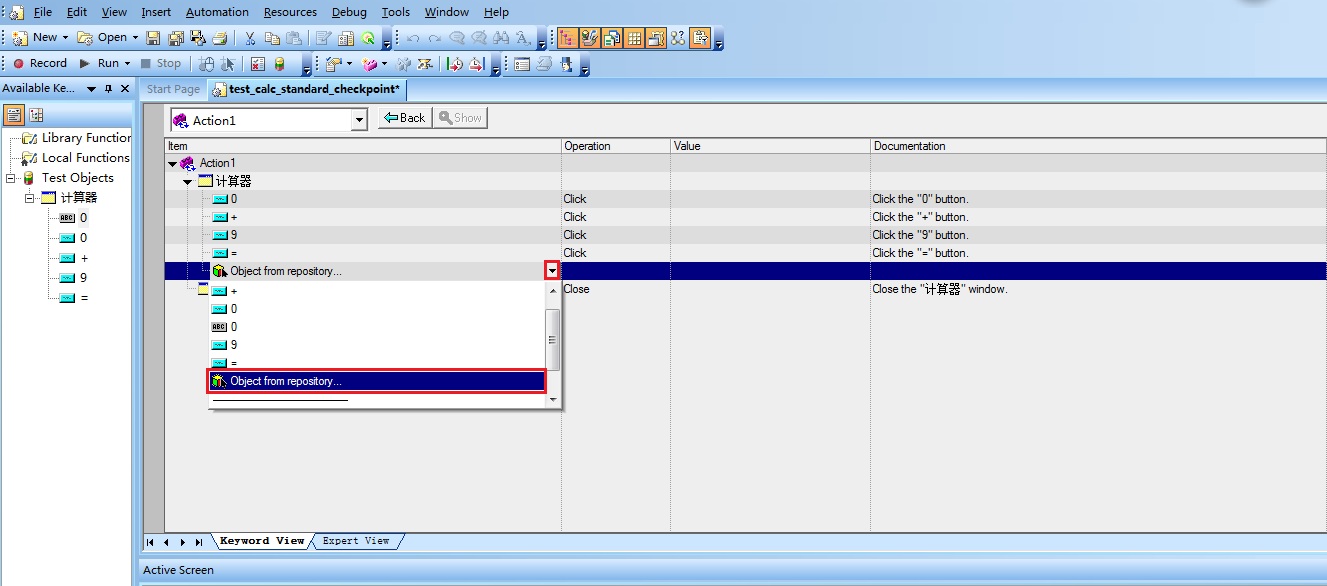Open the Run button dropdown arrow

[127, 64]
